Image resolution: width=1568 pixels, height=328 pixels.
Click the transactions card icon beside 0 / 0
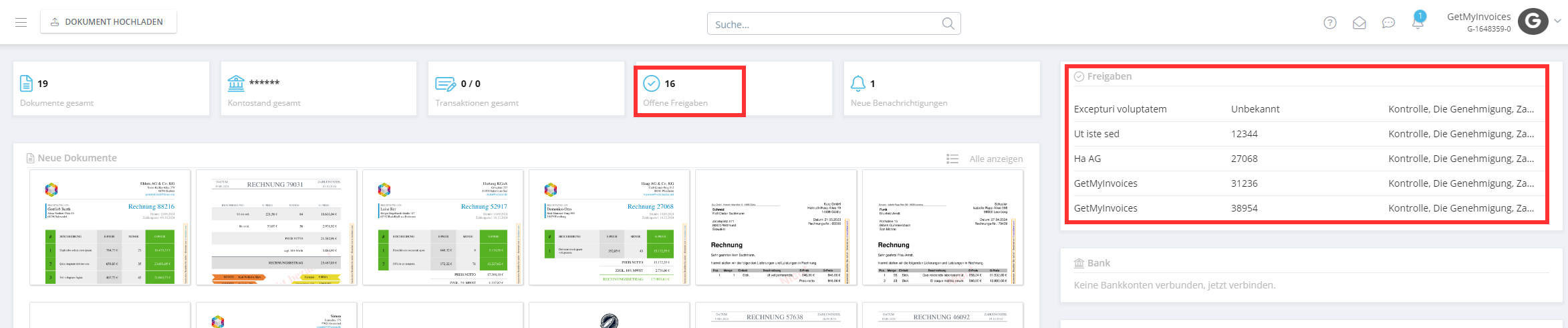point(445,84)
